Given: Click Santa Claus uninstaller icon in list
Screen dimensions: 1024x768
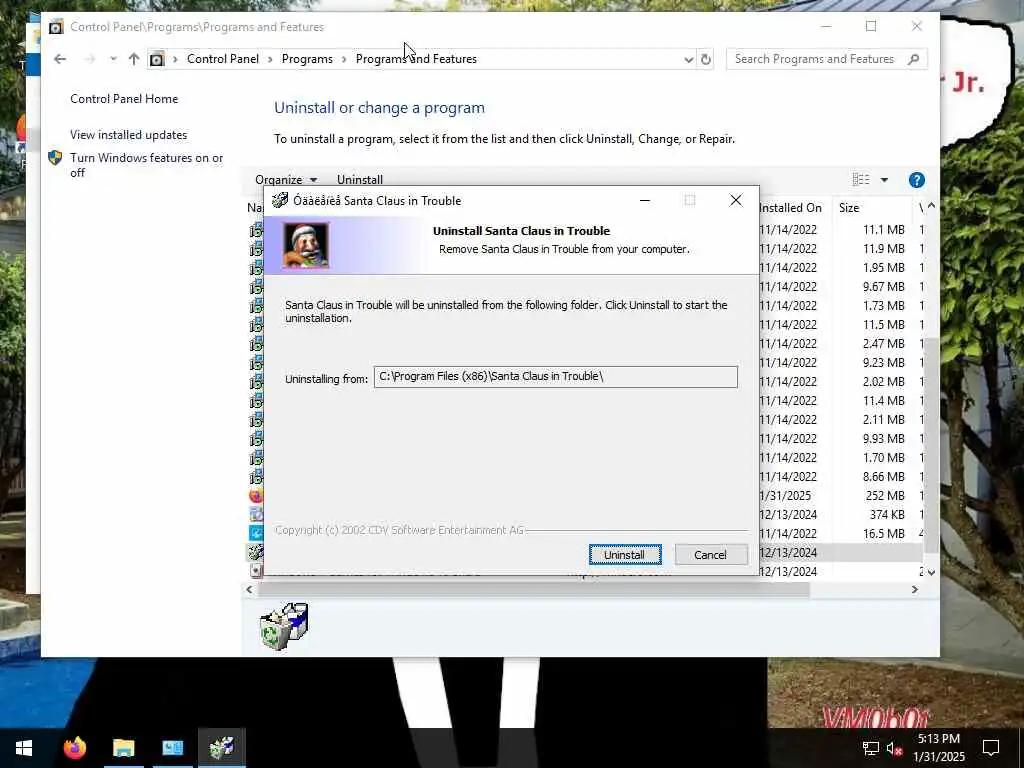Looking at the screenshot, I should point(256,552).
